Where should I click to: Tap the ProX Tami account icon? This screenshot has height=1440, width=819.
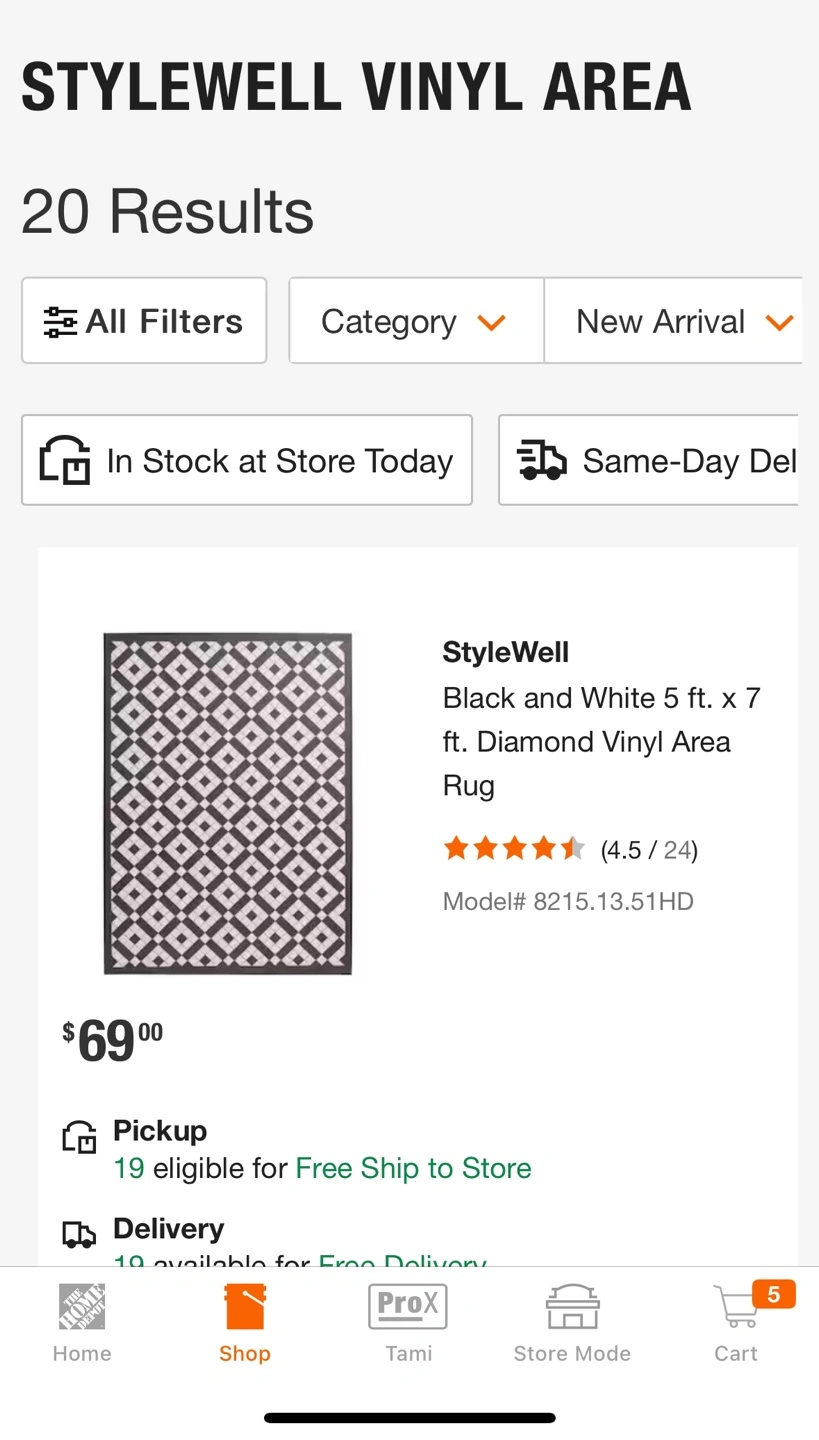408,1306
